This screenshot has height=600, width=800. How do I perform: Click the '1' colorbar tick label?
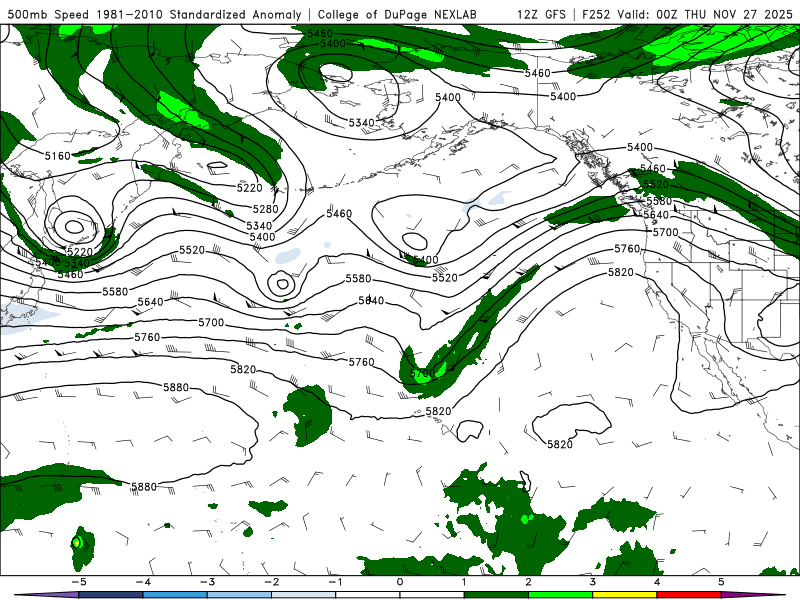pos(464,582)
